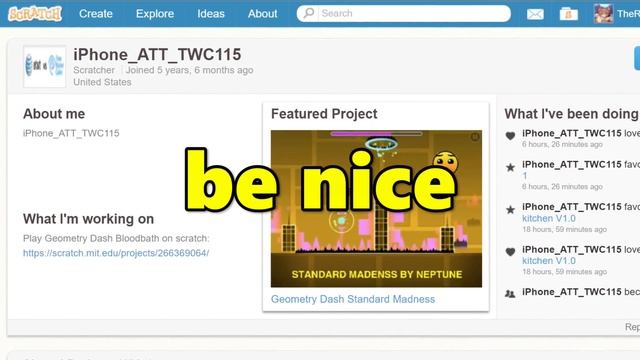Open kitchen V1.0 link under loved entry
The height and width of the screenshot is (360, 640).
point(549,260)
